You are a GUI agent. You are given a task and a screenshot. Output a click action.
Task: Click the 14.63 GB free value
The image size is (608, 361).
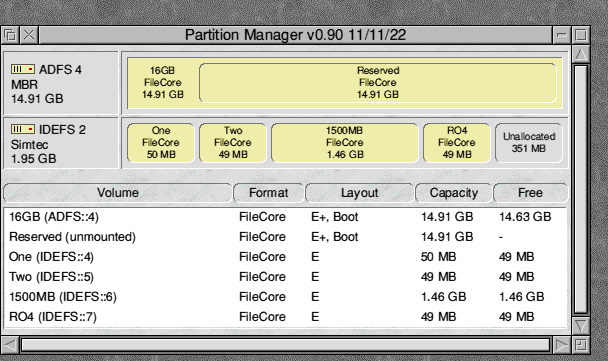(x=525, y=217)
